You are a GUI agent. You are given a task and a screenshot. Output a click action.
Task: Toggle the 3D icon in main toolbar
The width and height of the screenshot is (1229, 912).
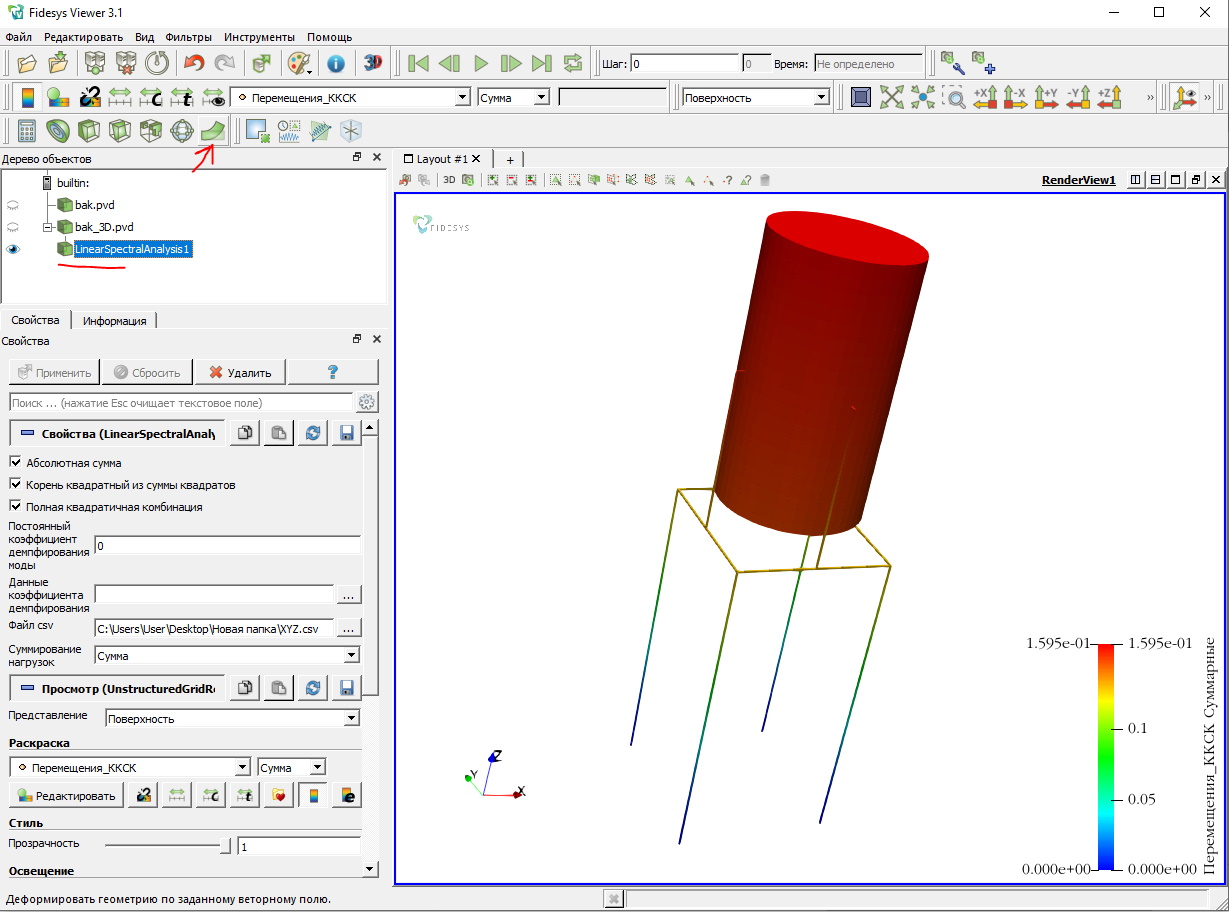(x=373, y=63)
